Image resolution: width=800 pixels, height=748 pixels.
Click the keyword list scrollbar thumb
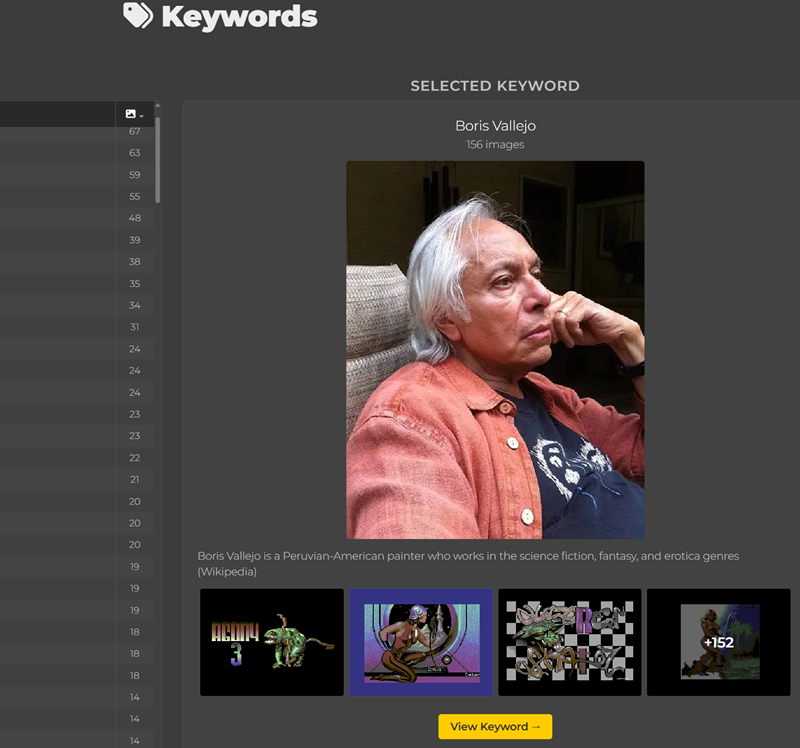[x=158, y=160]
